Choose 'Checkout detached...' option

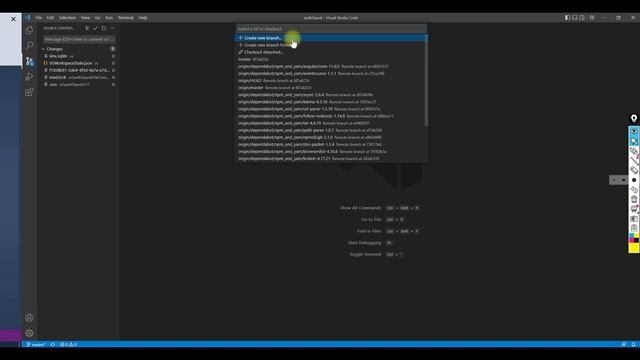click(331, 52)
